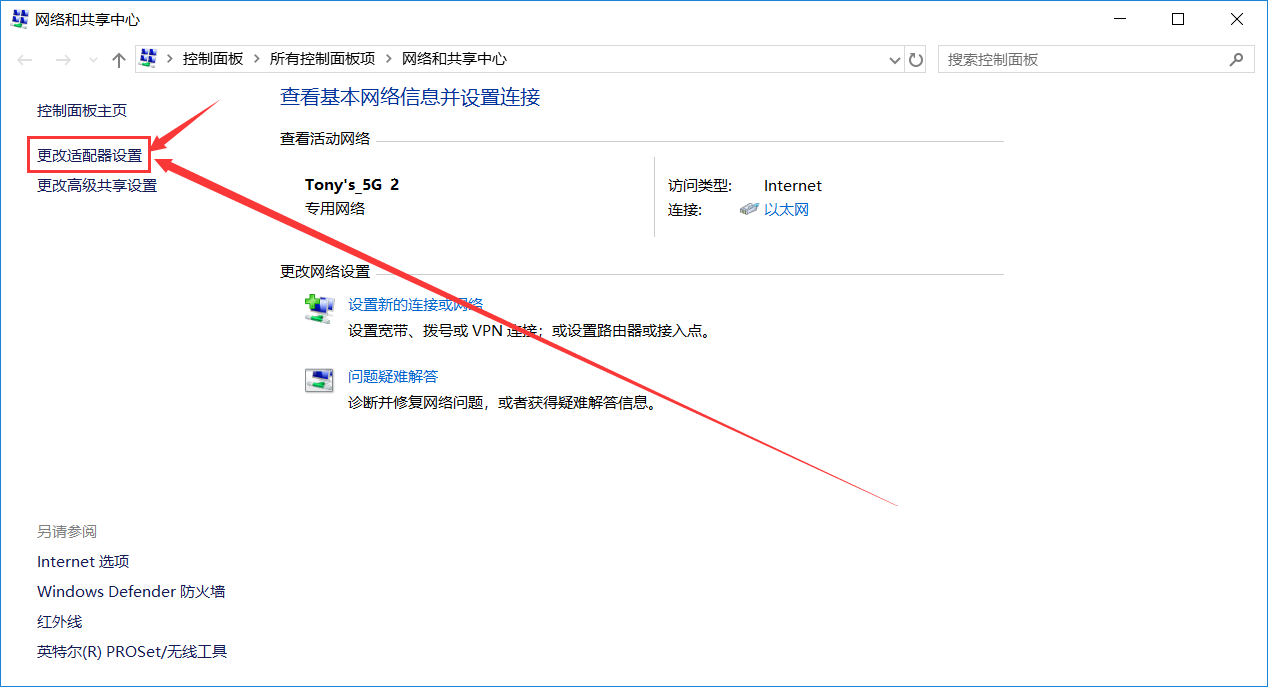1268x687 pixels.
Task: Click the troubleshoot problems icon
Action: click(319, 380)
